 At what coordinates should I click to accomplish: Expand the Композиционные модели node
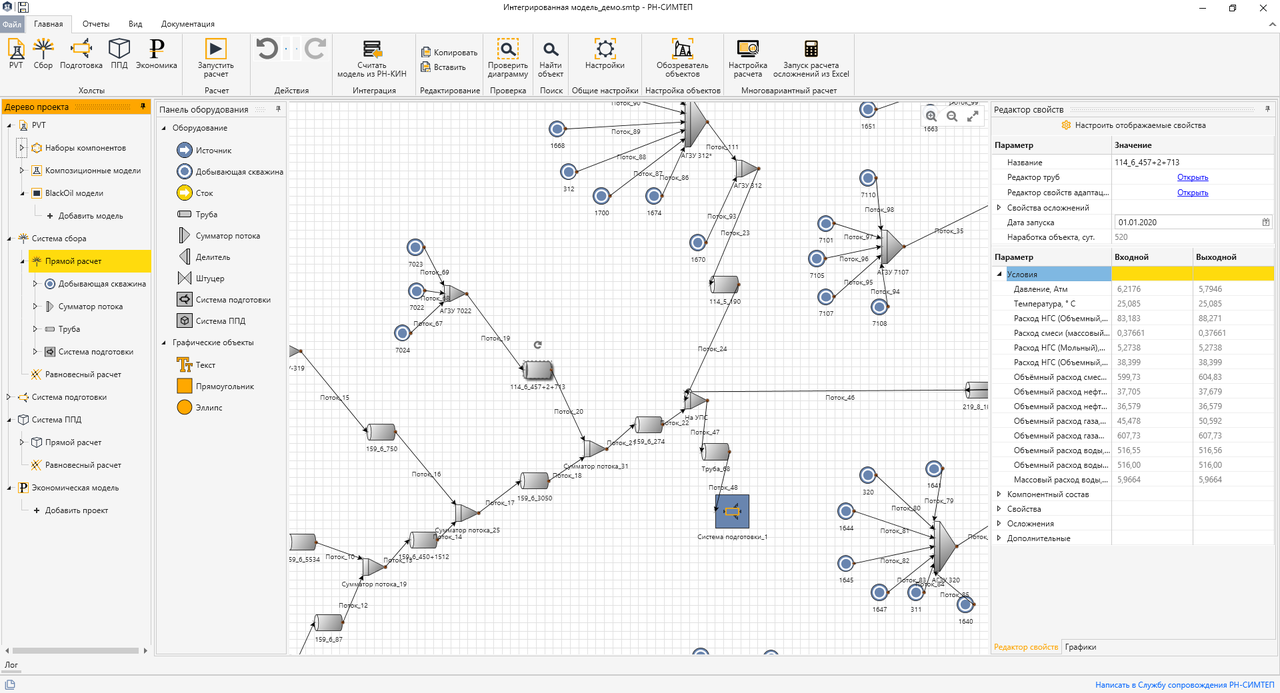[21, 171]
